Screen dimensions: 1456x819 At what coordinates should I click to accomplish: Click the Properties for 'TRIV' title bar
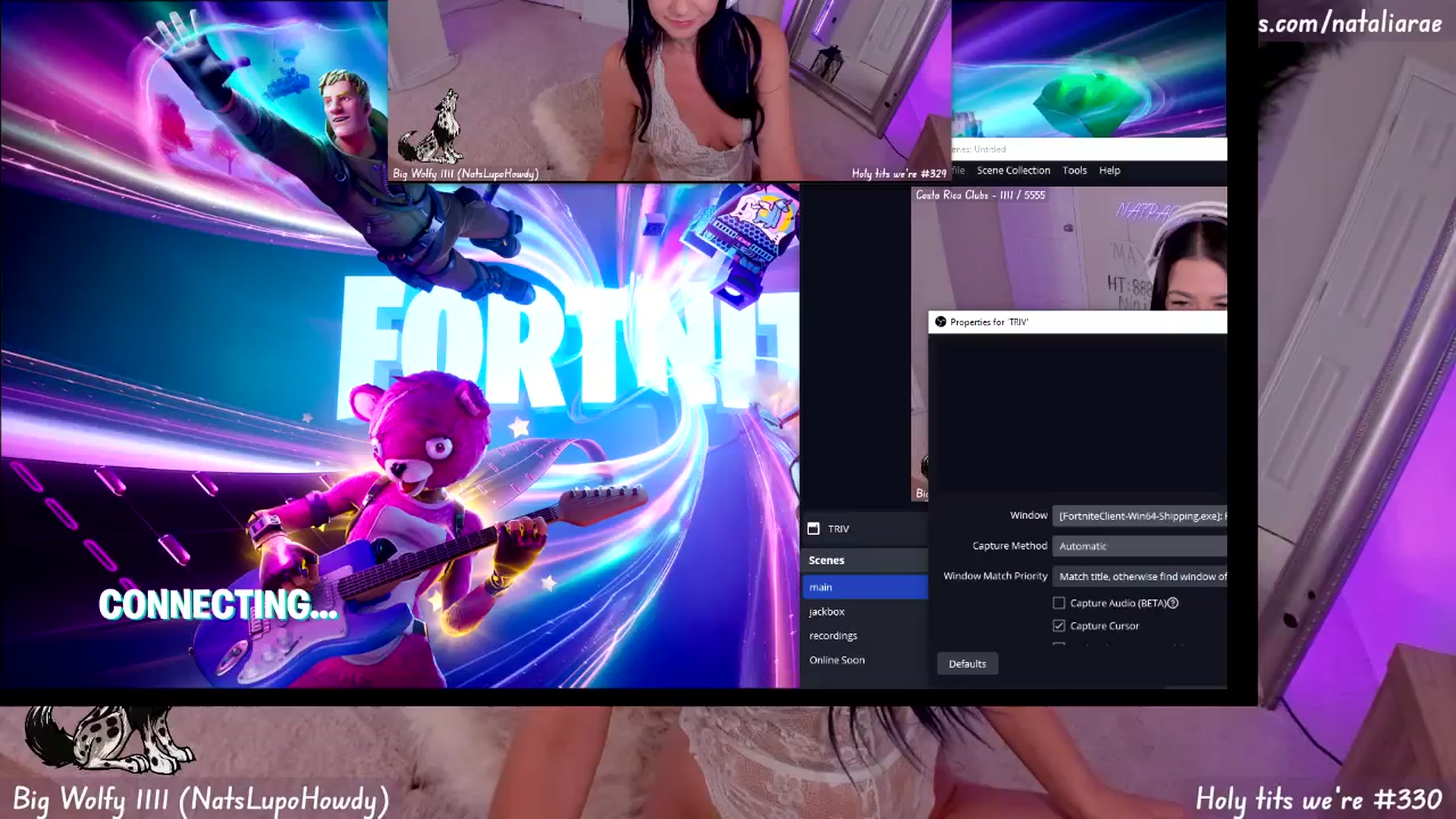(1078, 322)
